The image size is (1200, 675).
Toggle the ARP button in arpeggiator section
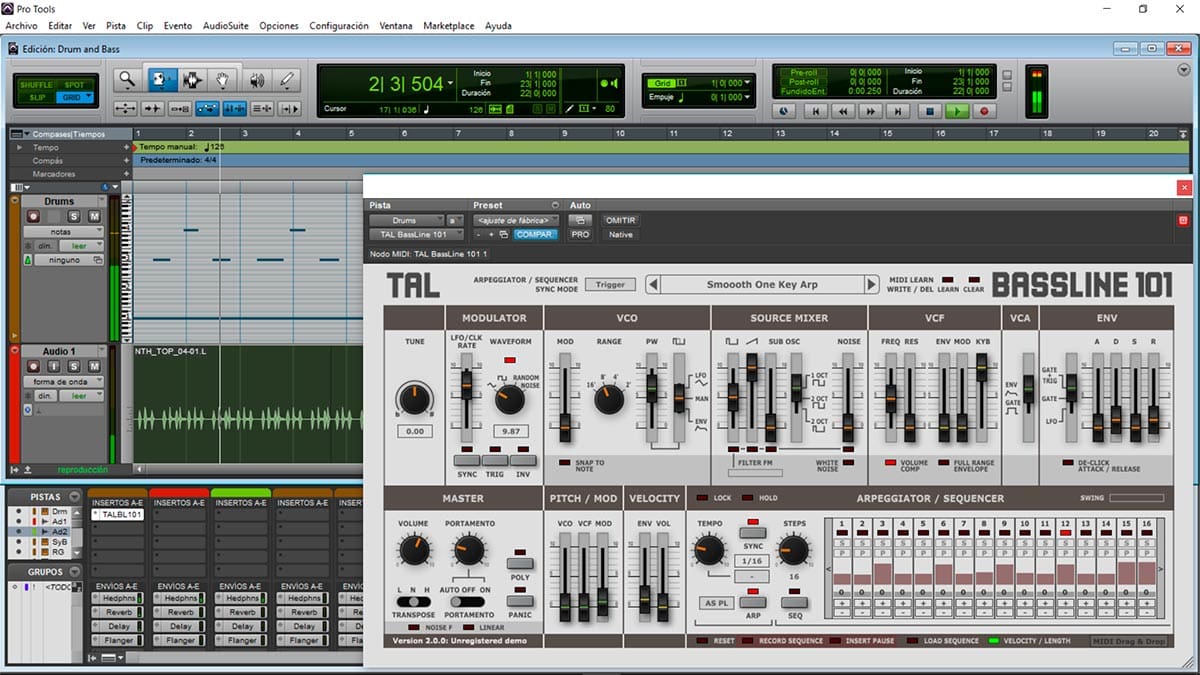tap(753, 602)
